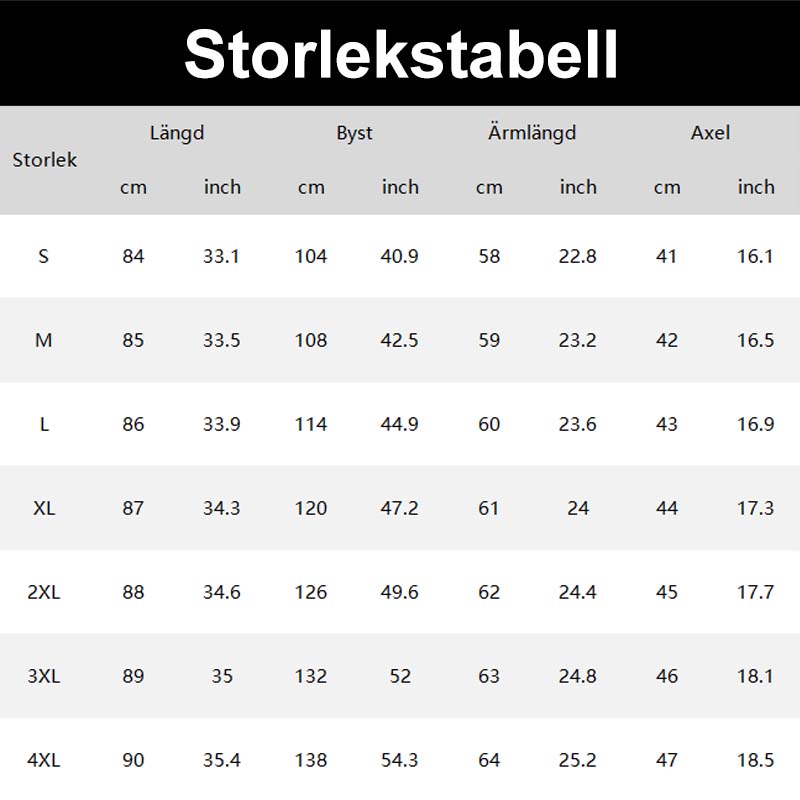Select the 3XL size row label
Screen dimensions: 800x800
point(44,676)
